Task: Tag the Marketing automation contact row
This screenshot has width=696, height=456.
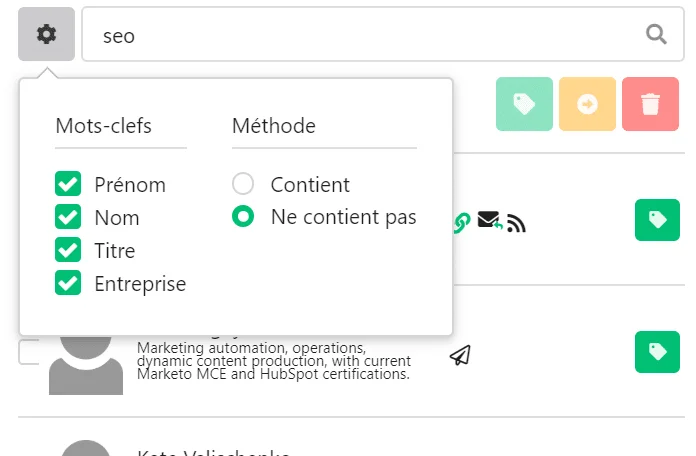Action: [x=657, y=352]
